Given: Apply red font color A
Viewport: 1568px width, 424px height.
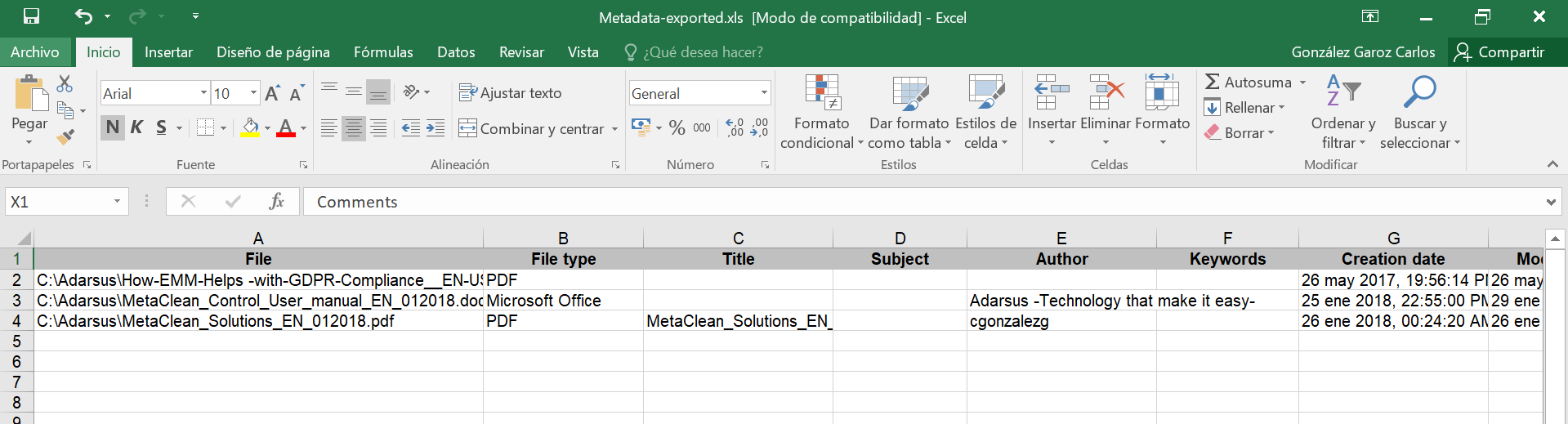Looking at the screenshot, I should click(x=286, y=127).
